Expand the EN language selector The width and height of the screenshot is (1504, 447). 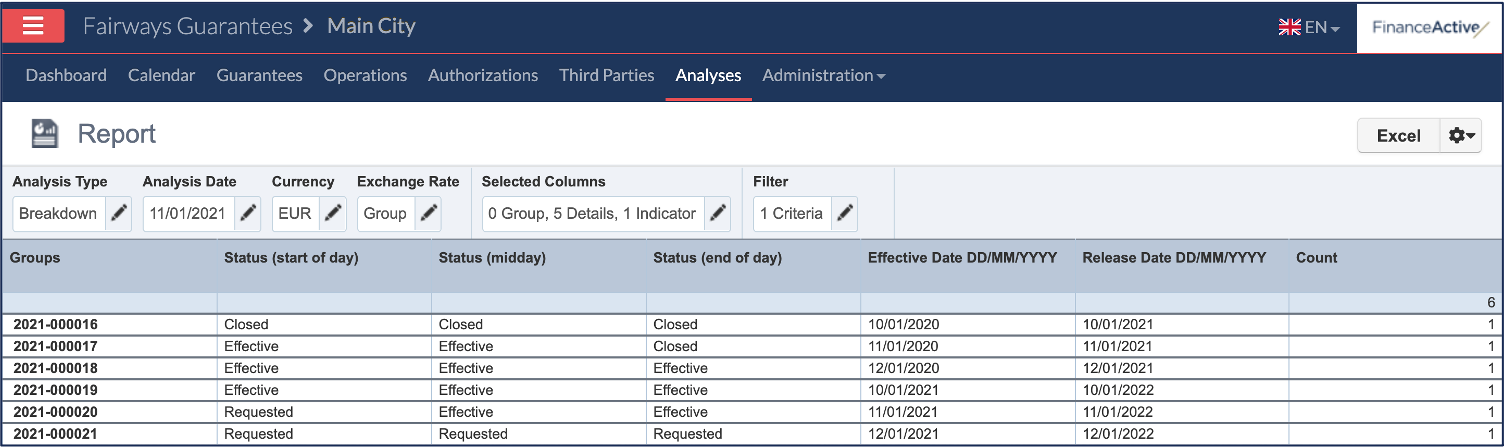1309,27
